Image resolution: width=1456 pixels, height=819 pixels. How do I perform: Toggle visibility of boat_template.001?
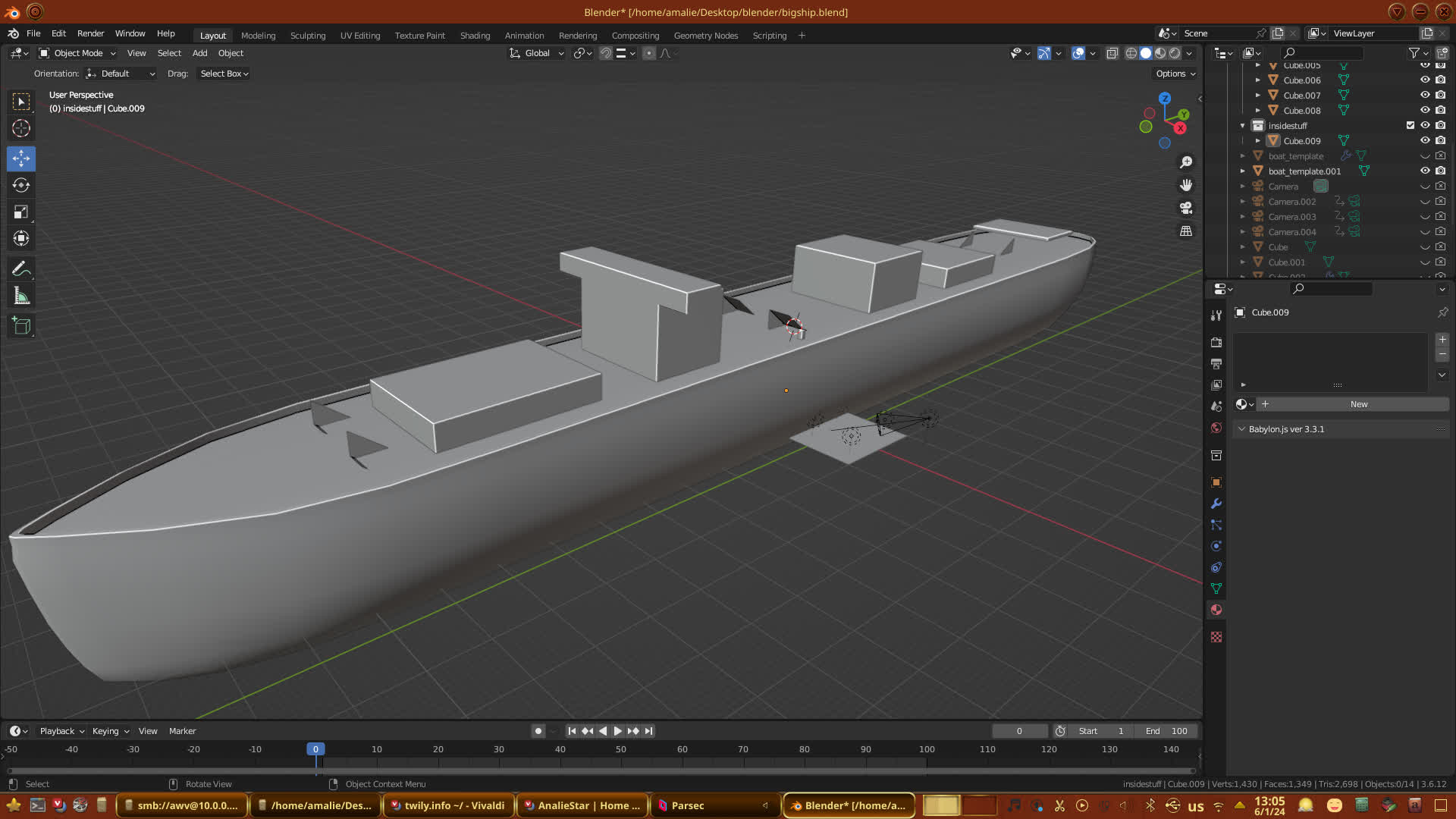(x=1425, y=171)
